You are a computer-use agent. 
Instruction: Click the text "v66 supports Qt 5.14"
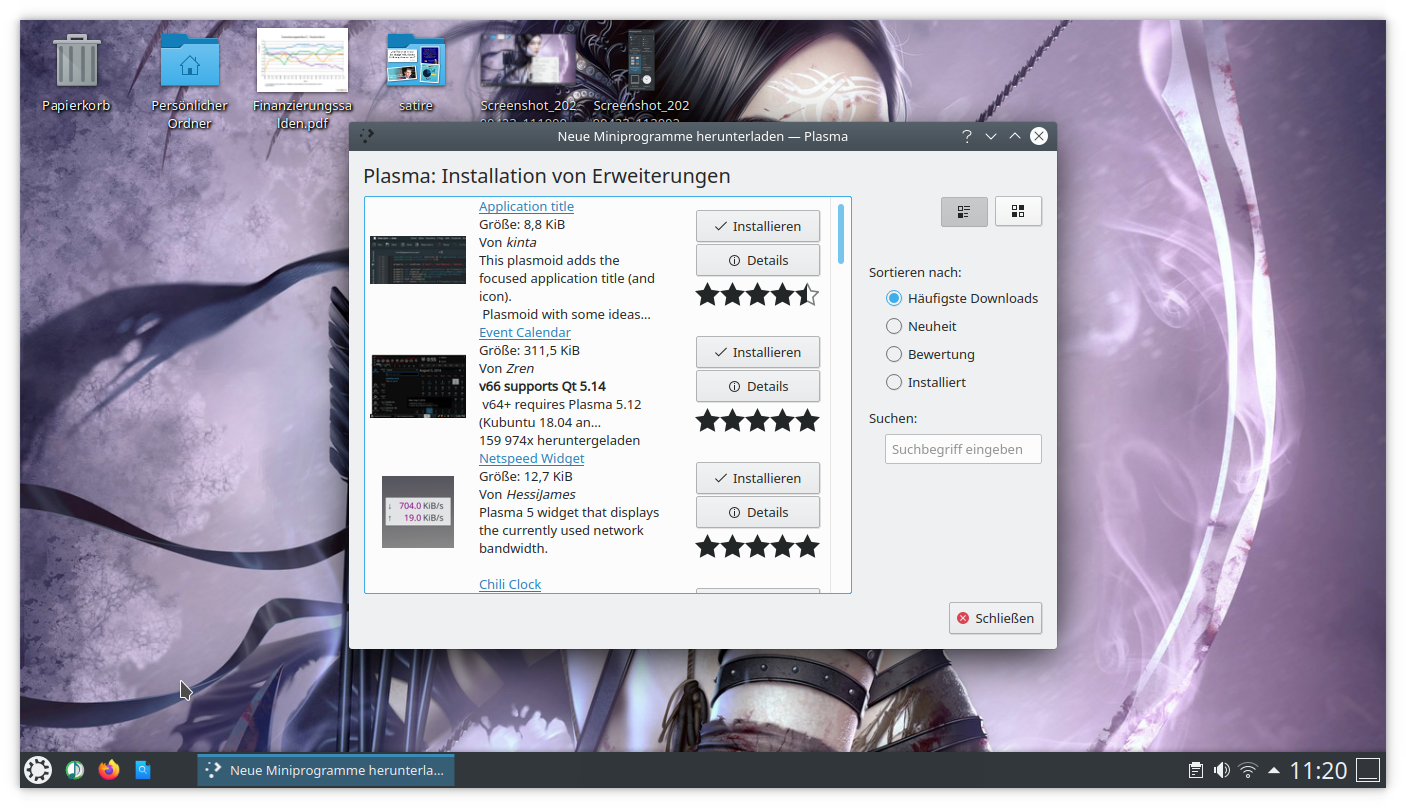542,386
